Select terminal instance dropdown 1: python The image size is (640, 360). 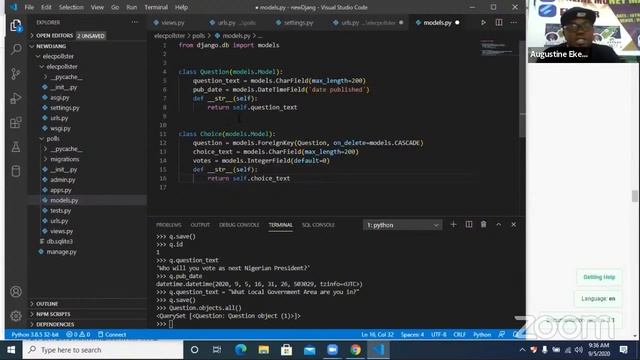402,225
